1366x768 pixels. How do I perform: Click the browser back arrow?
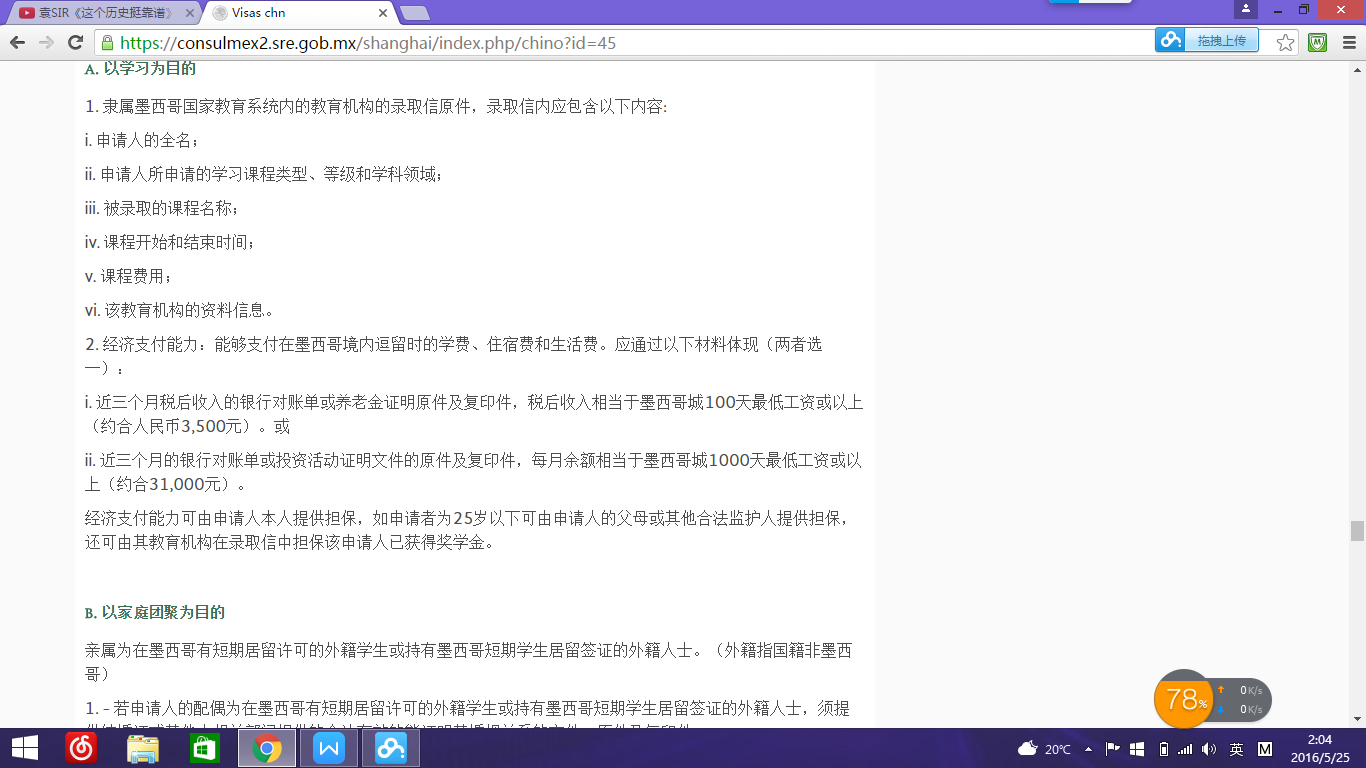tap(17, 43)
